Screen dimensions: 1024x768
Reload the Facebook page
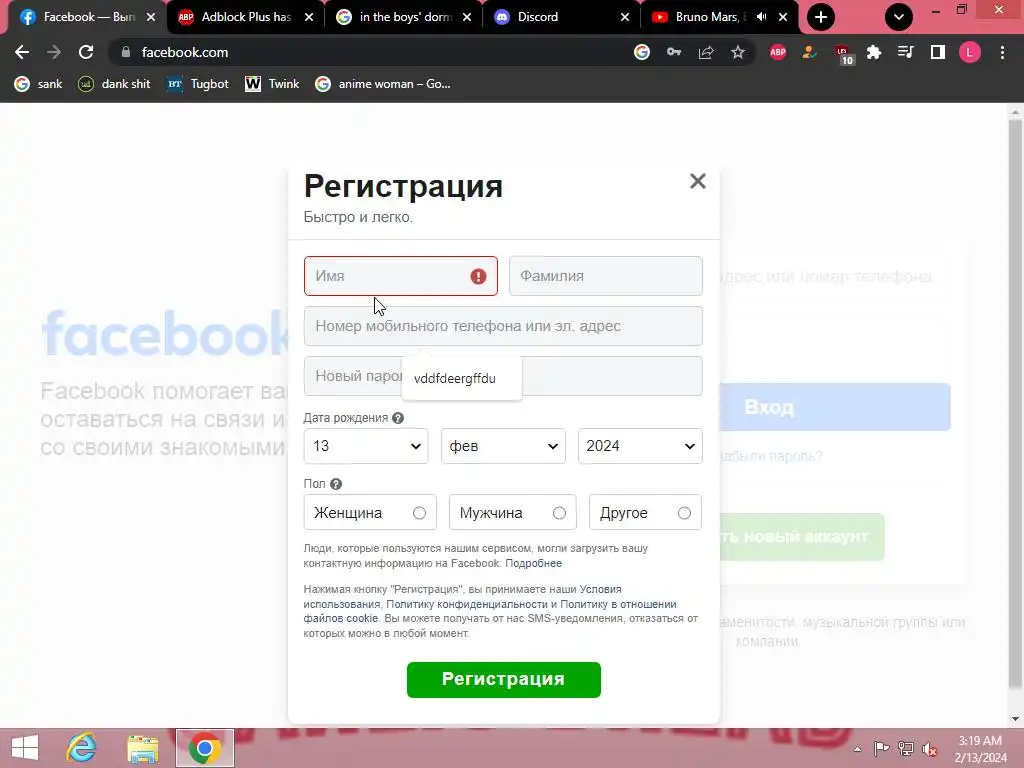[86, 52]
